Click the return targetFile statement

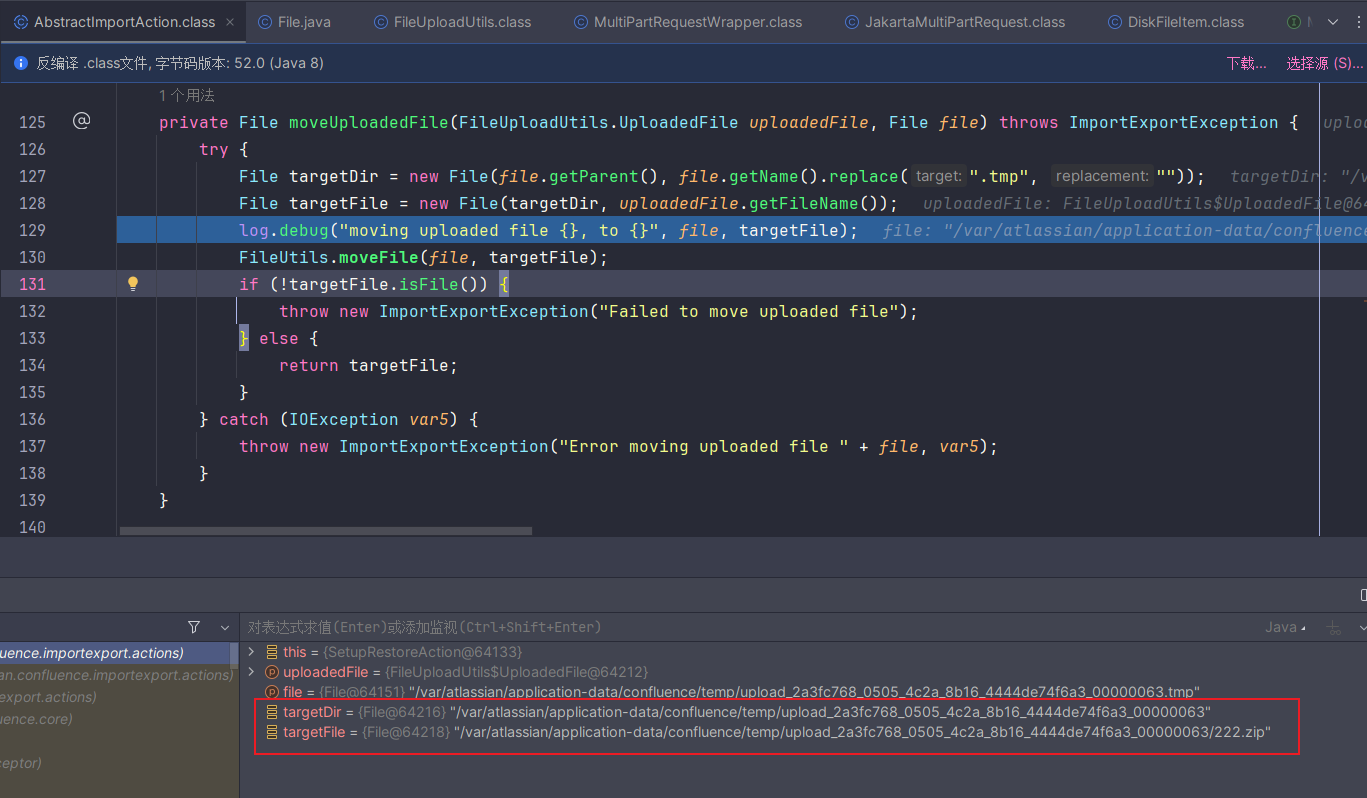(368, 365)
